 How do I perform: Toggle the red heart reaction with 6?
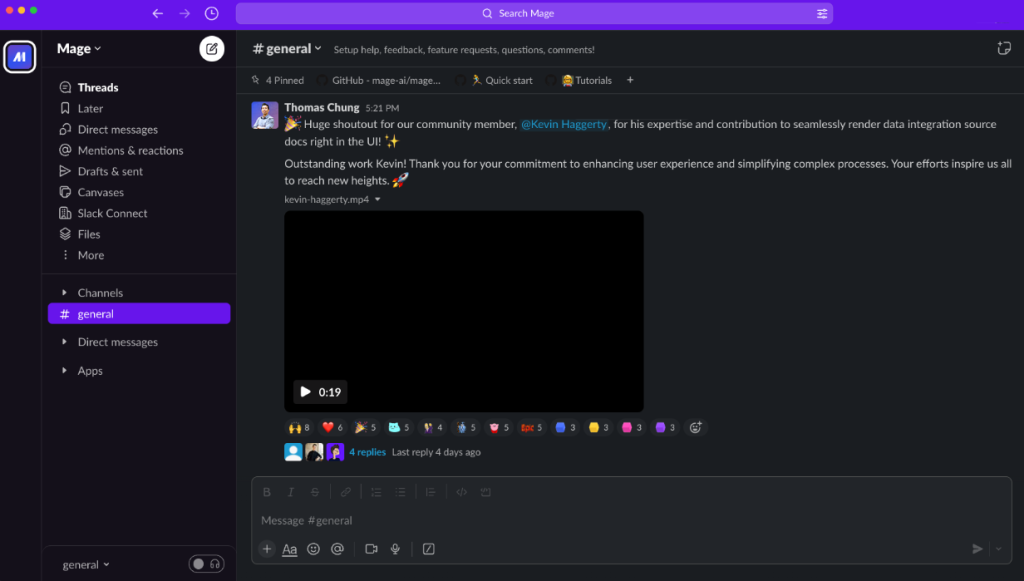click(x=332, y=428)
